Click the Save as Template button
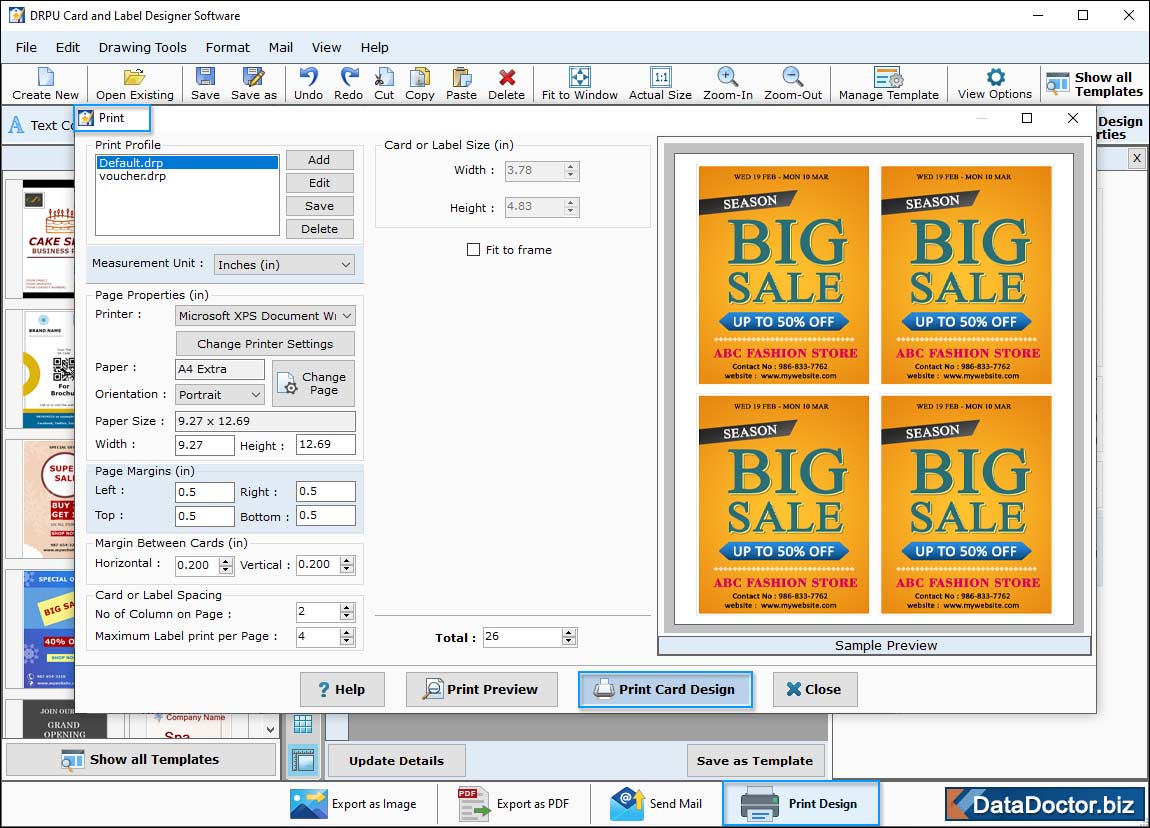The image size is (1150, 828). click(755, 761)
